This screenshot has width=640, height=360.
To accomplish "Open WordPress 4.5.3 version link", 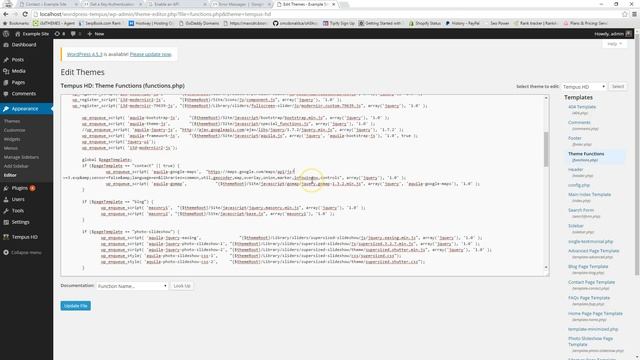I will (x=84, y=54).
